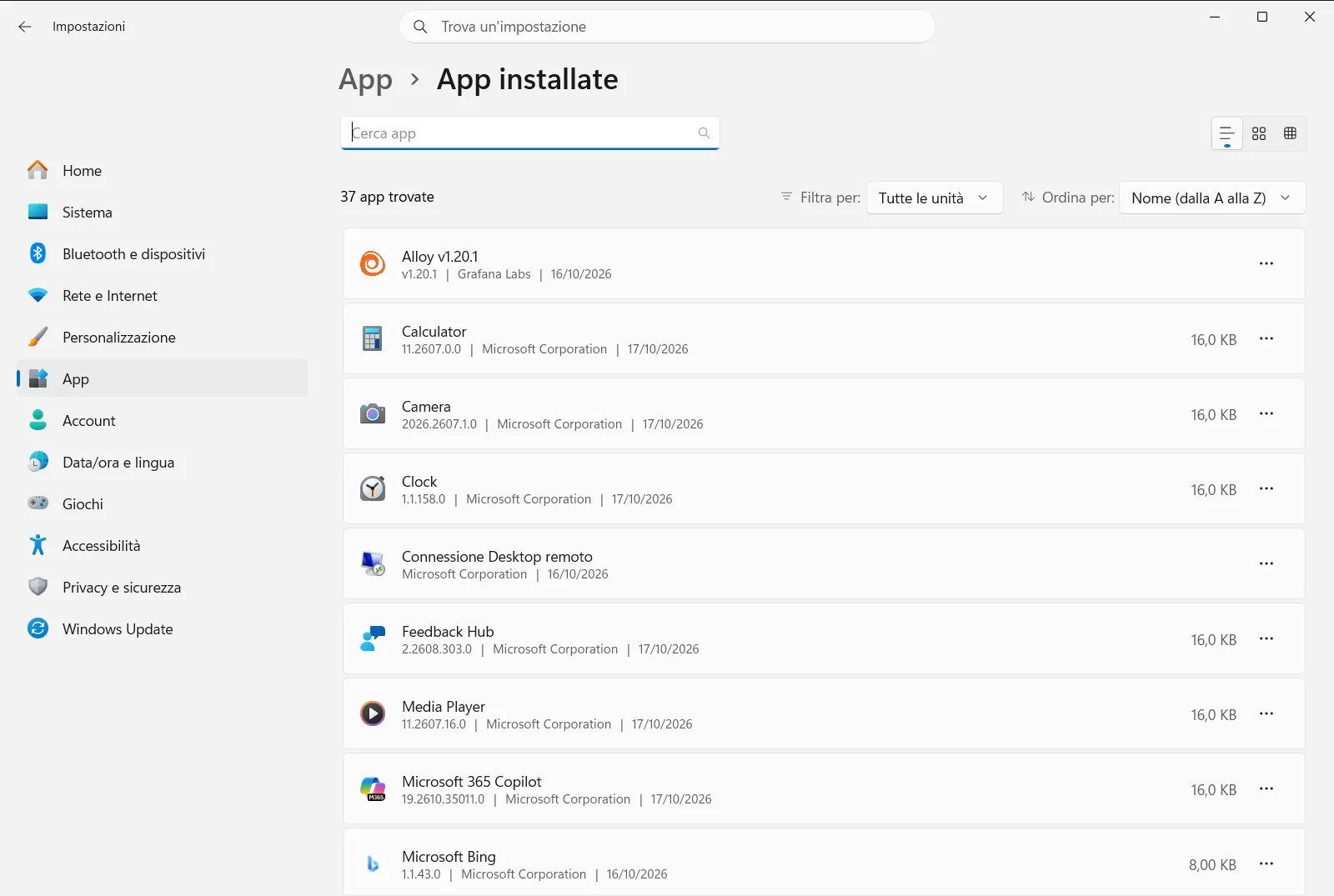Image resolution: width=1334 pixels, height=896 pixels.
Task: Click the back arrow next to Impostazioni
Action: tap(25, 27)
